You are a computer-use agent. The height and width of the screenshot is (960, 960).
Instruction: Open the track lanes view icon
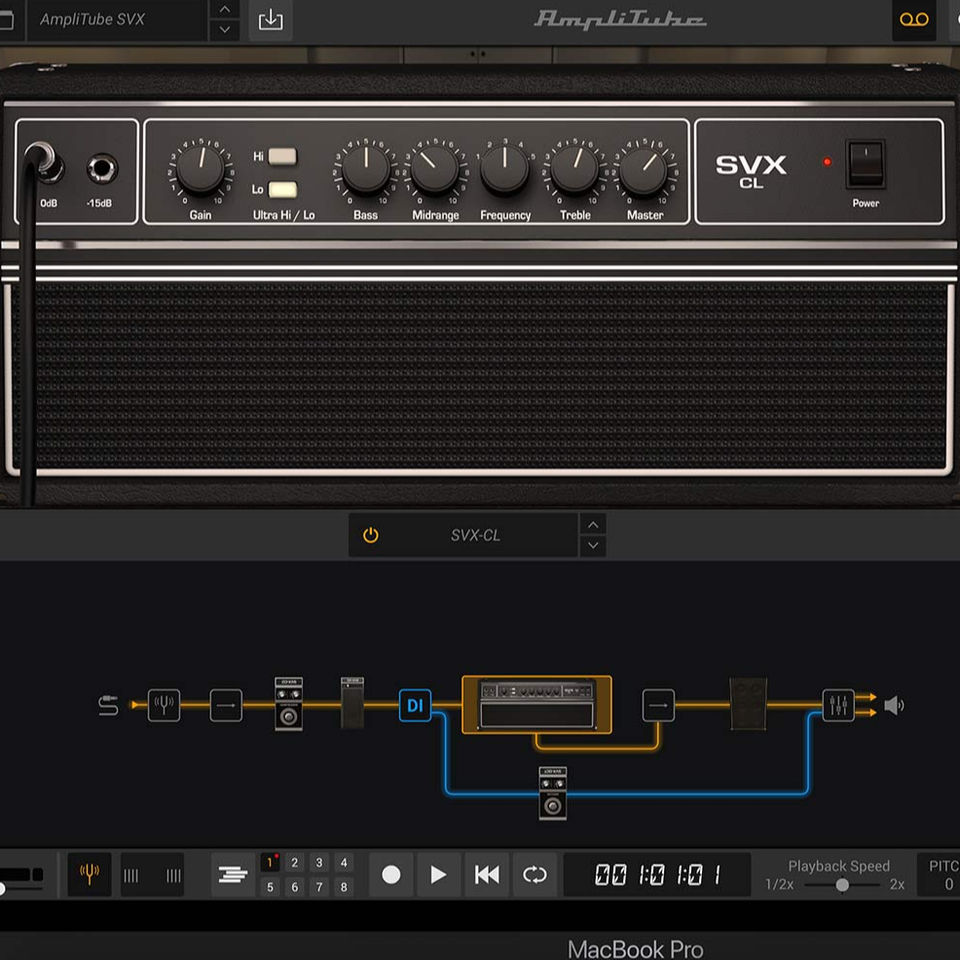233,874
